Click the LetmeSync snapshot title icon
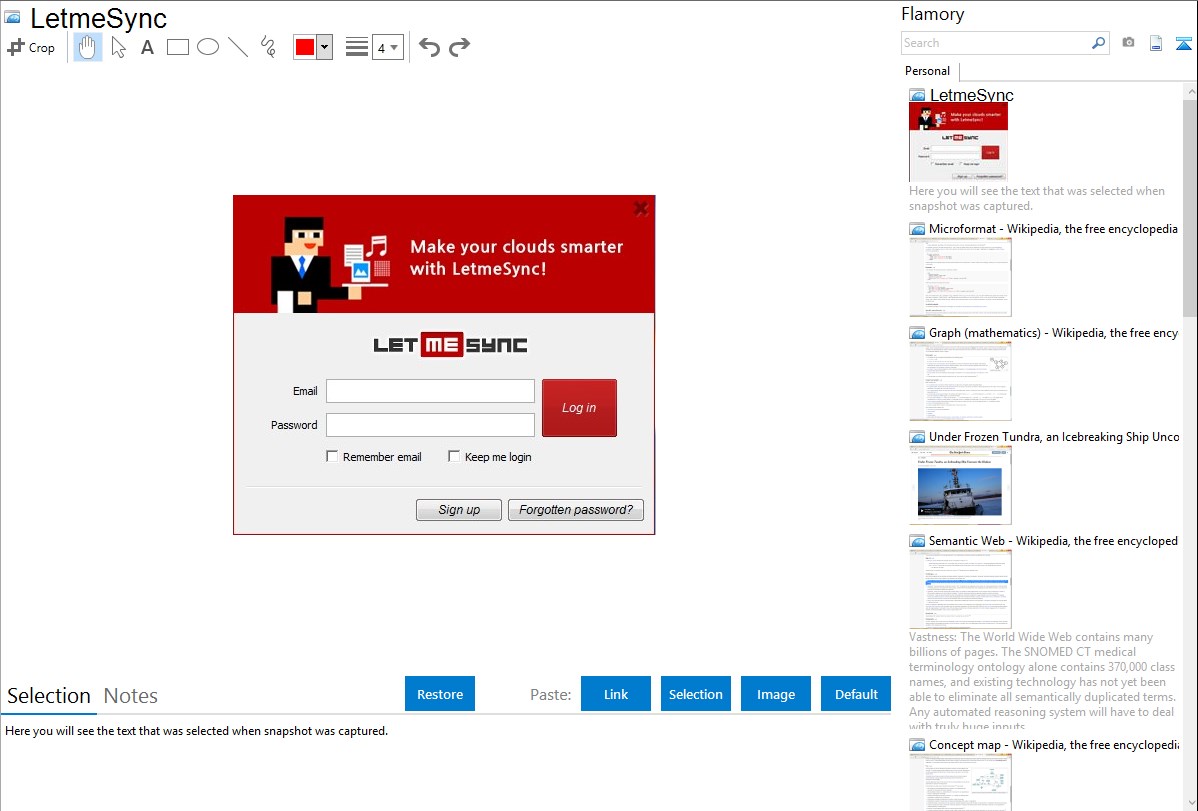This screenshot has height=811, width=1198. (x=12, y=18)
